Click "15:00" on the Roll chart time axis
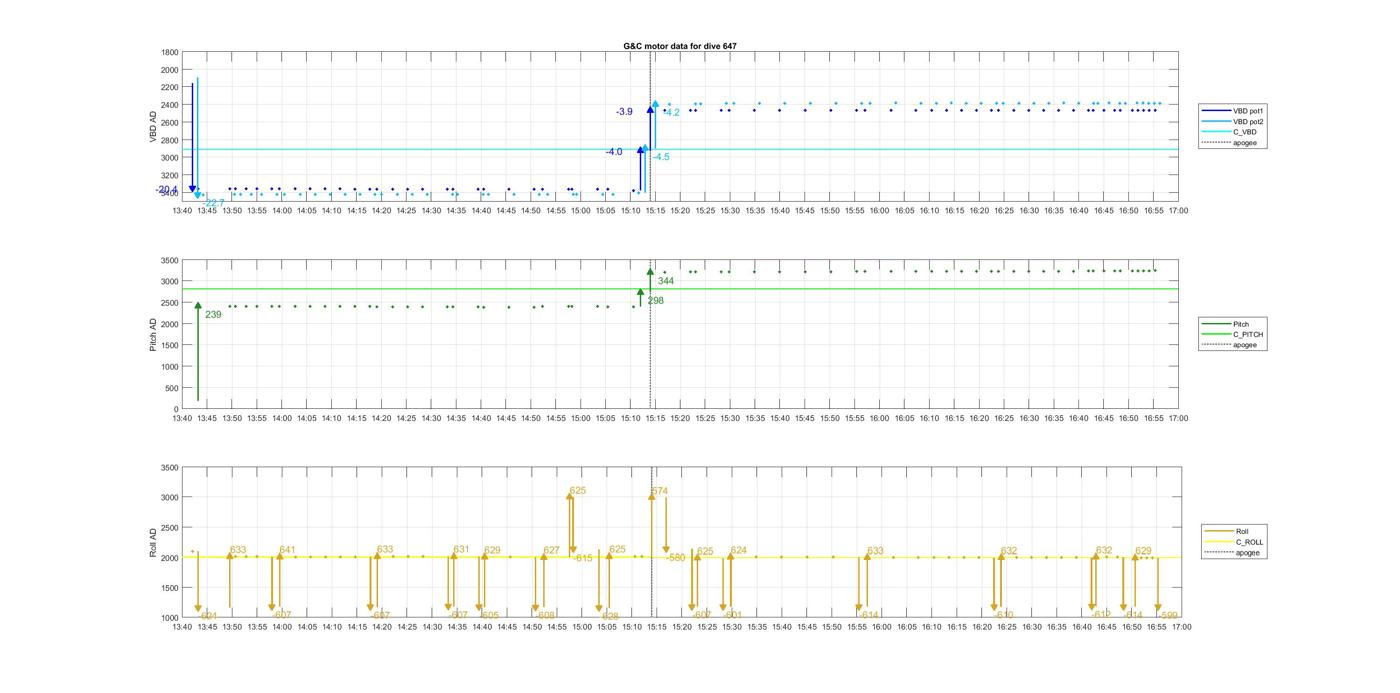The width and height of the screenshot is (1400, 693). (x=581, y=628)
